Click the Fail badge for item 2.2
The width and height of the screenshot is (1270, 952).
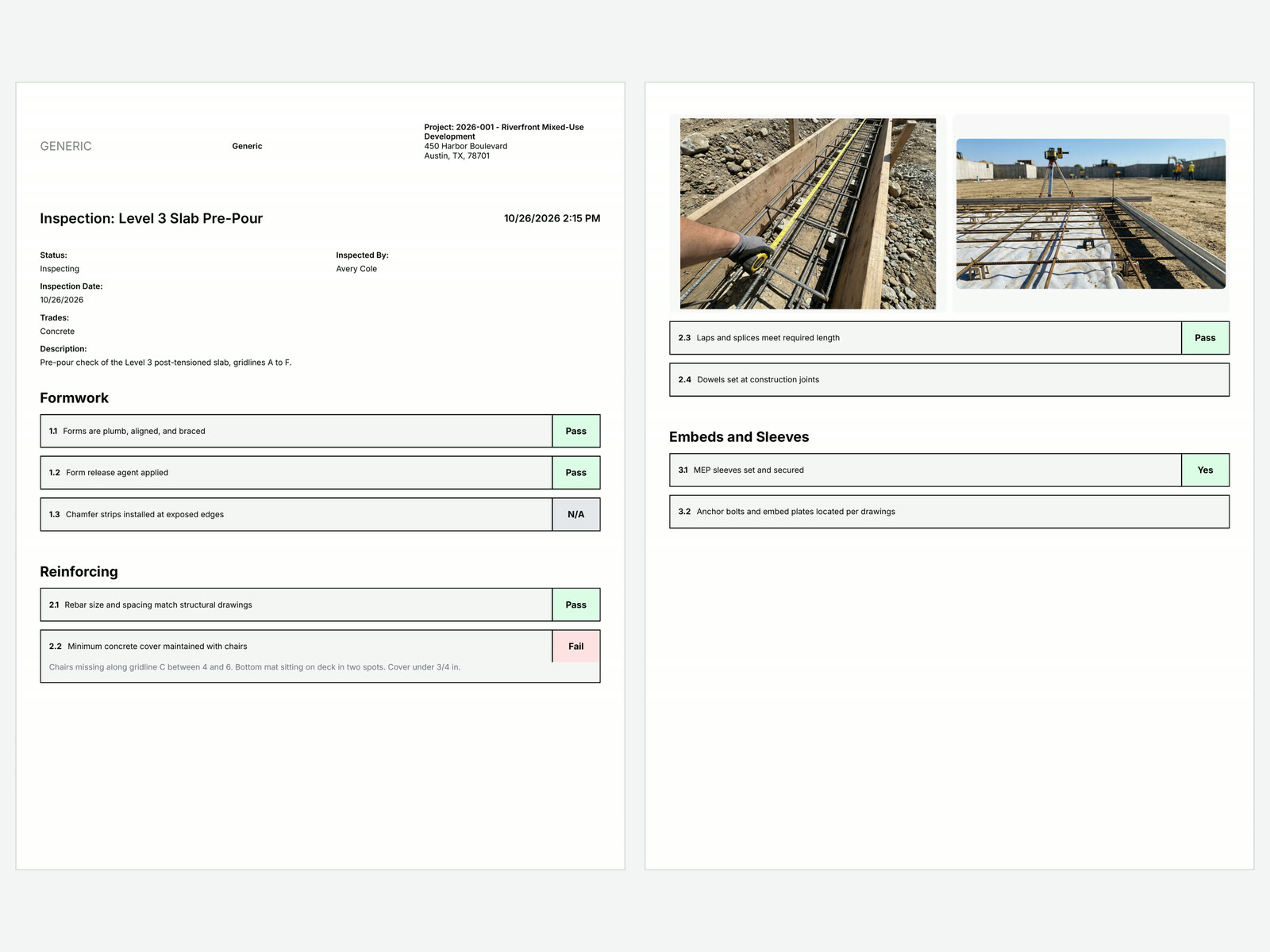pyautogui.click(x=575, y=647)
